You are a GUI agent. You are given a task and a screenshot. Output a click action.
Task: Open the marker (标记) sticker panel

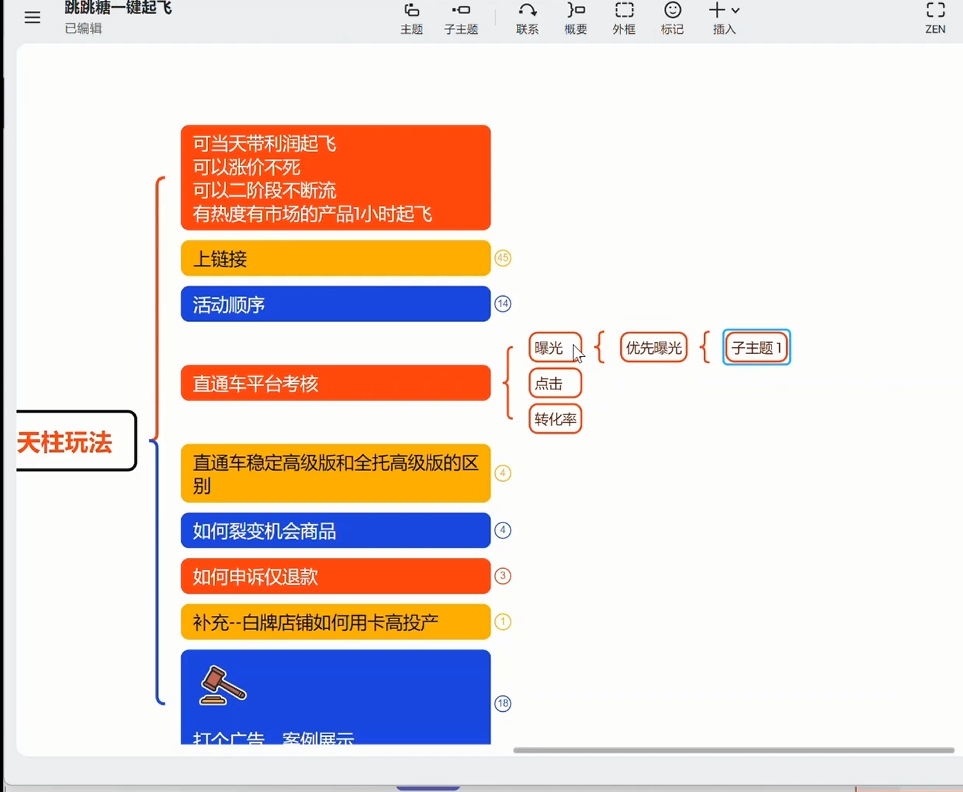click(x=672, y=17)
